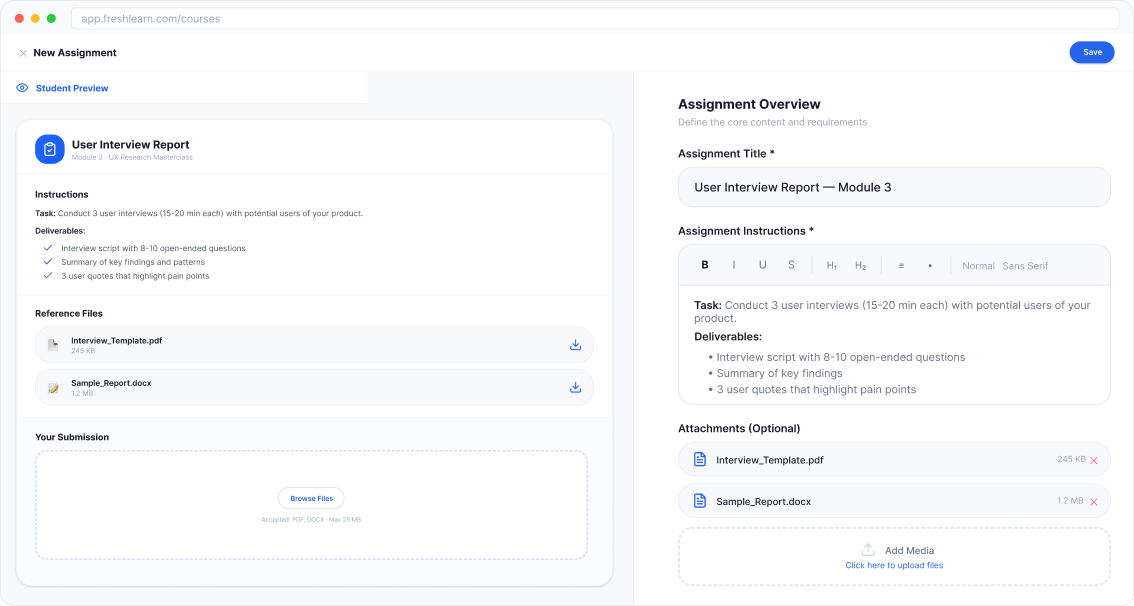Focus the Assignment Title input field
Screen dimensions: 1134x606
(894, 187)
